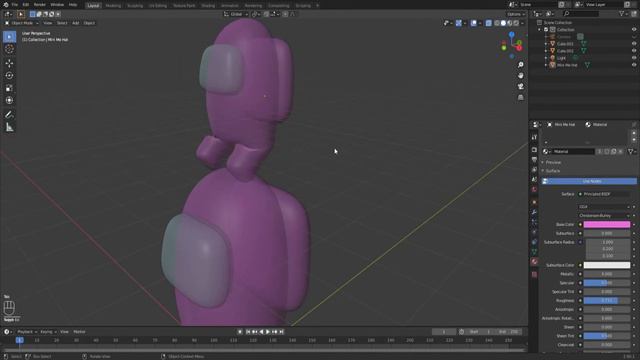Click the material name input field
This screenshot has width=640, height=360.
[x=573, y=151]
